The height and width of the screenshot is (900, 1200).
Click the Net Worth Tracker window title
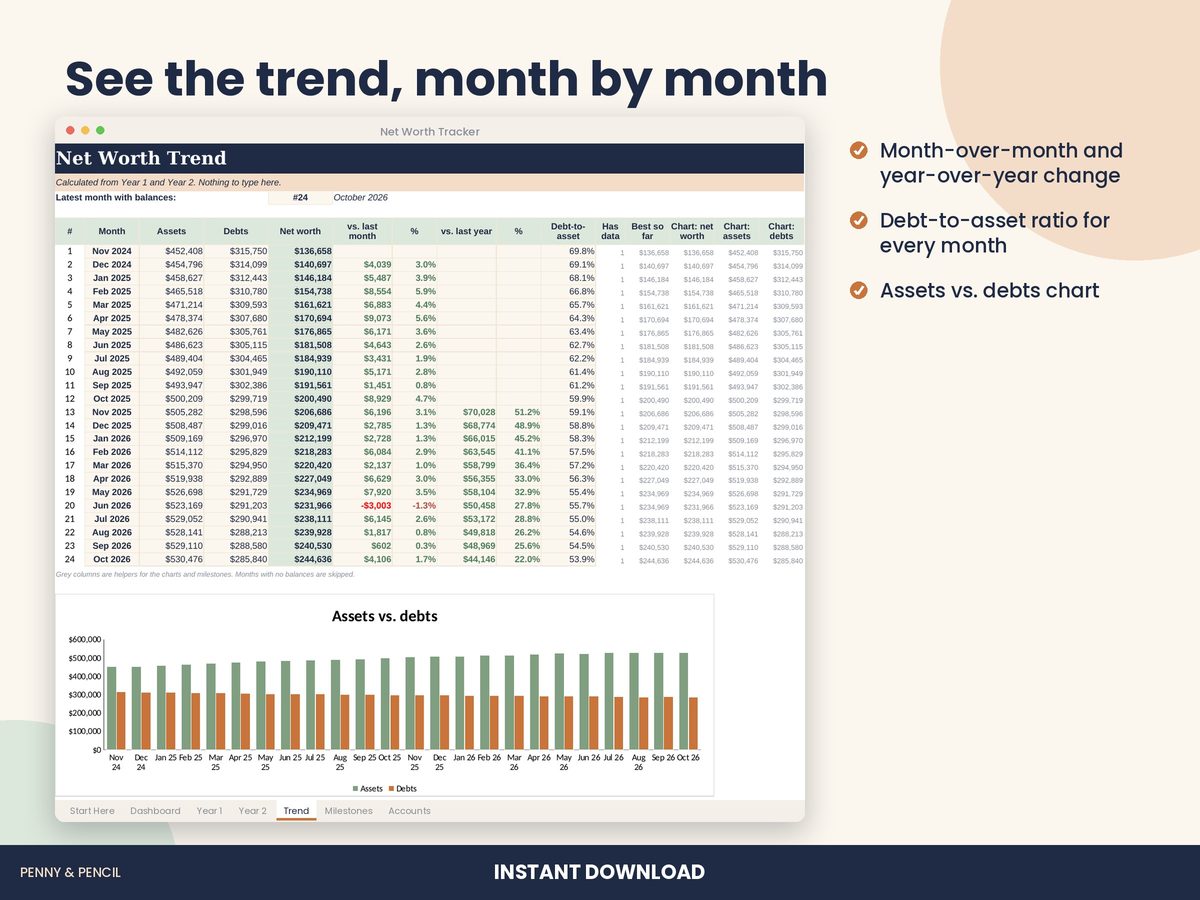[430, 131]
